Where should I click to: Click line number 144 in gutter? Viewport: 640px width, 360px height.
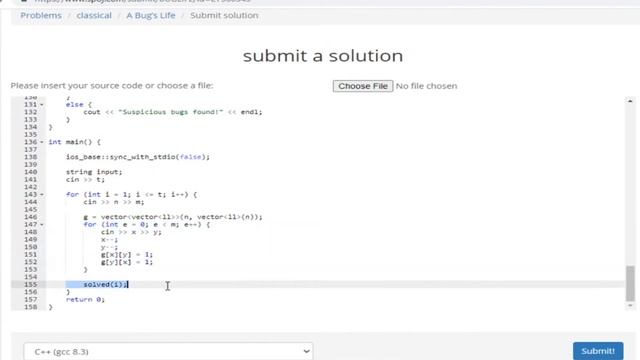point(31,202)
